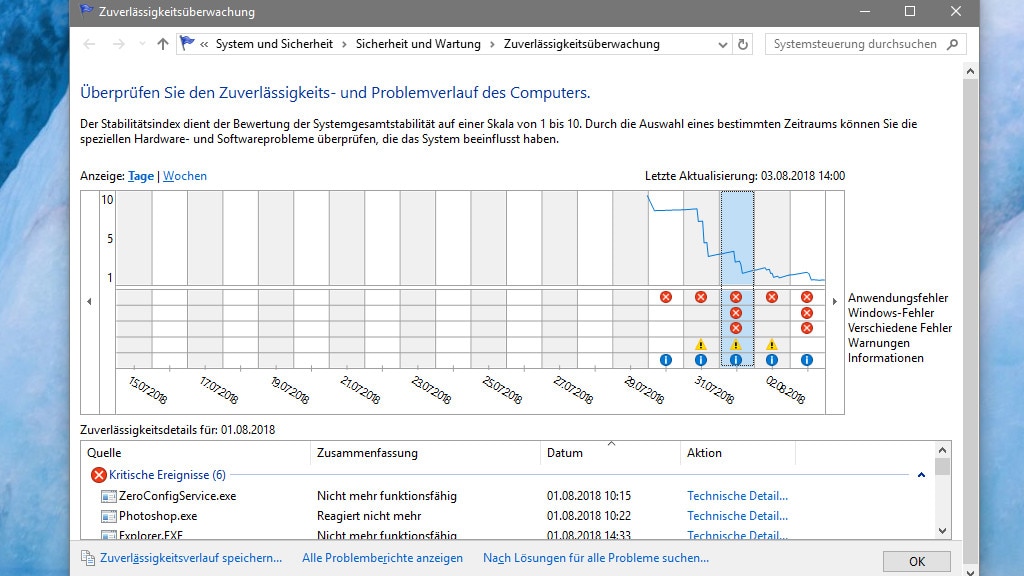This screenshot has width=1024, height=576.
Task: Click the warning icon for 31.07.2018
Action: point(701,344)
